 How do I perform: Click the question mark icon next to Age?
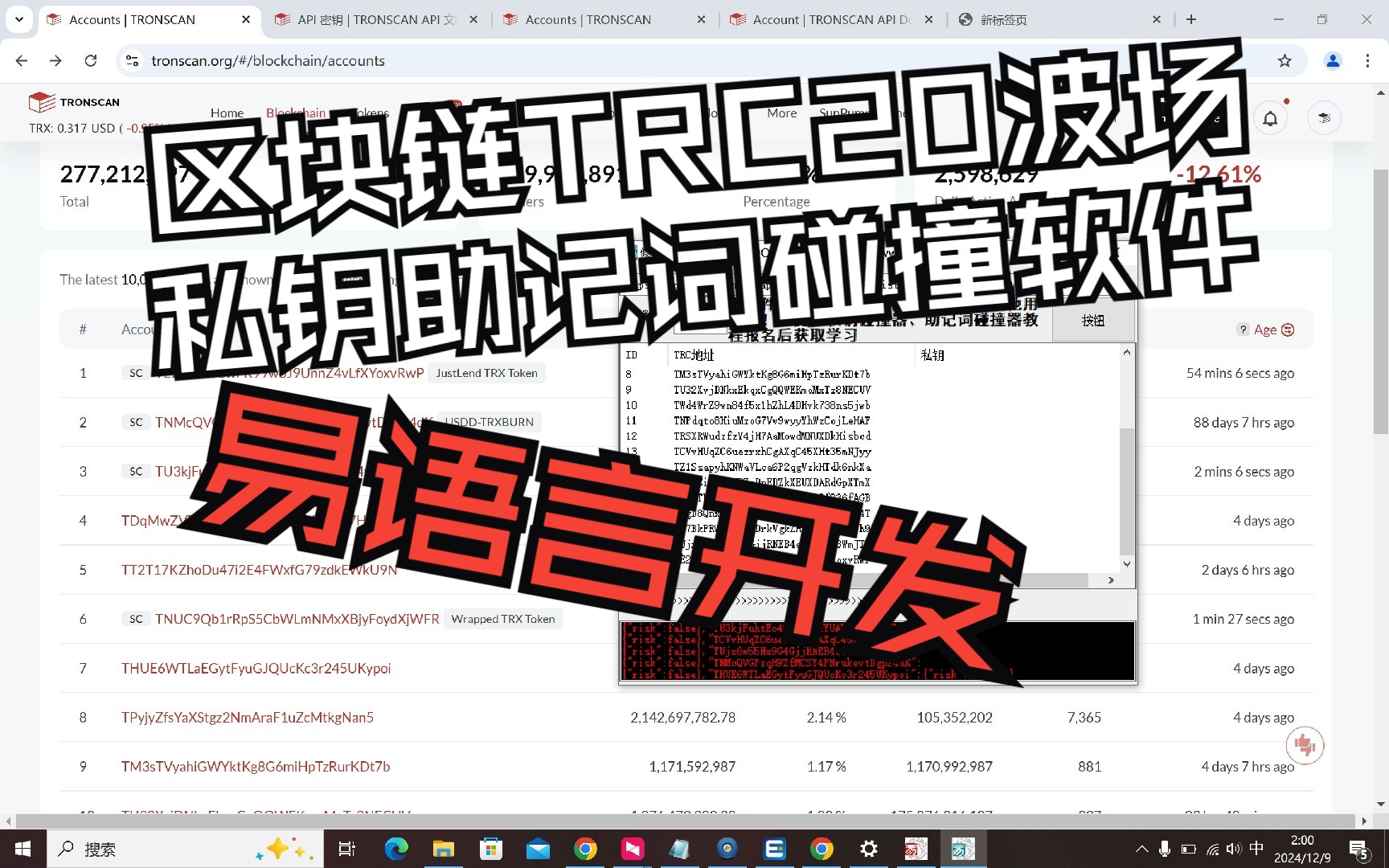pos(1242,330)
